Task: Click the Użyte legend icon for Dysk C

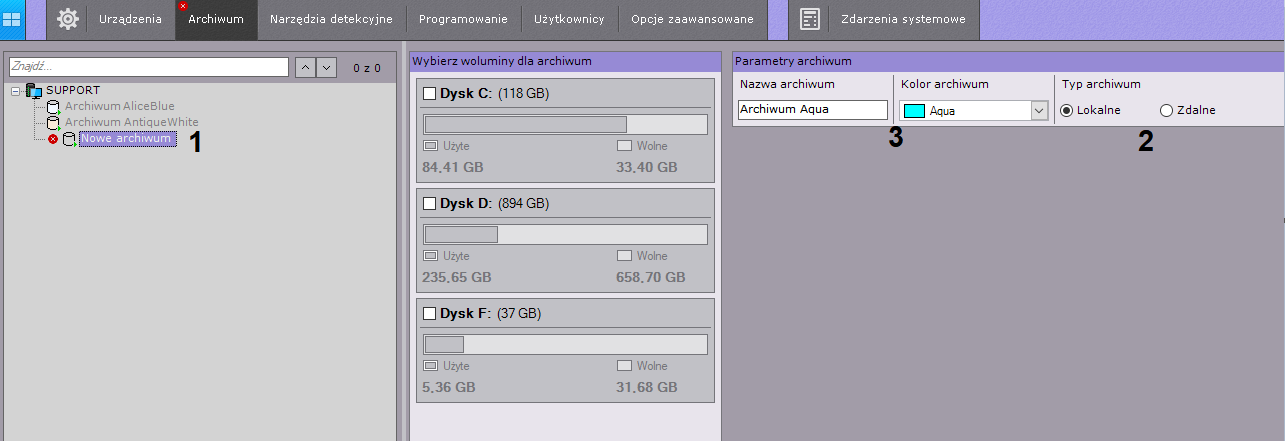Action: [431, 146]
